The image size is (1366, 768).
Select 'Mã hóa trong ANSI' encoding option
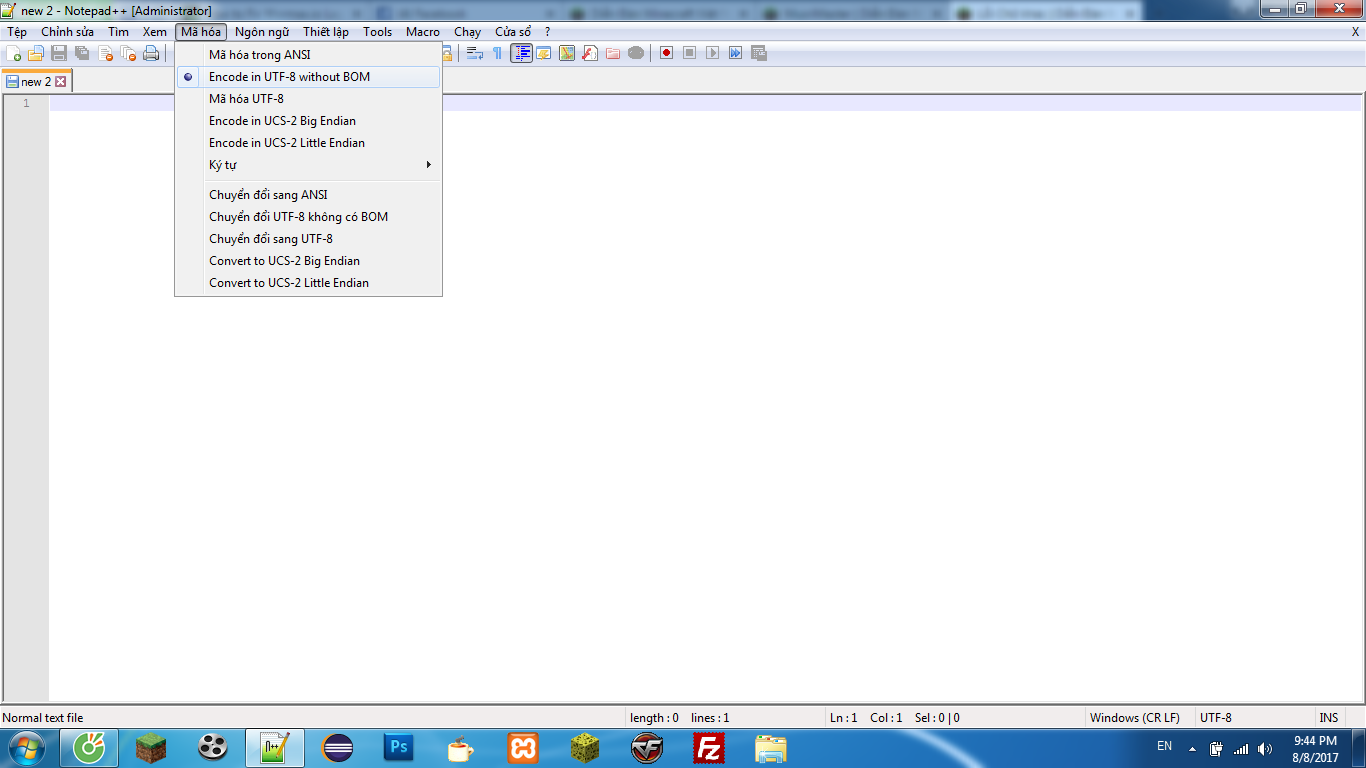(308, 55)
